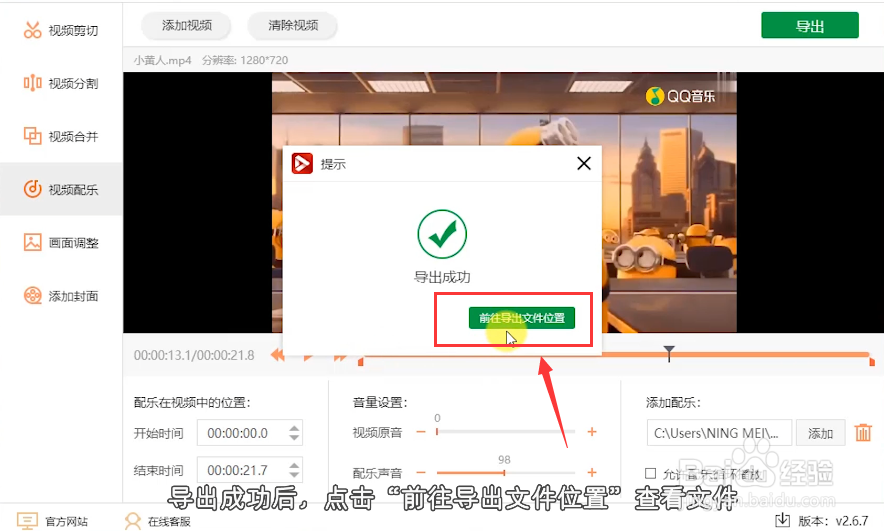Click the 版本: v2.6.7 version text
Image resolution: width=884 pixels, height=531 pixels.
coord(833,521)
